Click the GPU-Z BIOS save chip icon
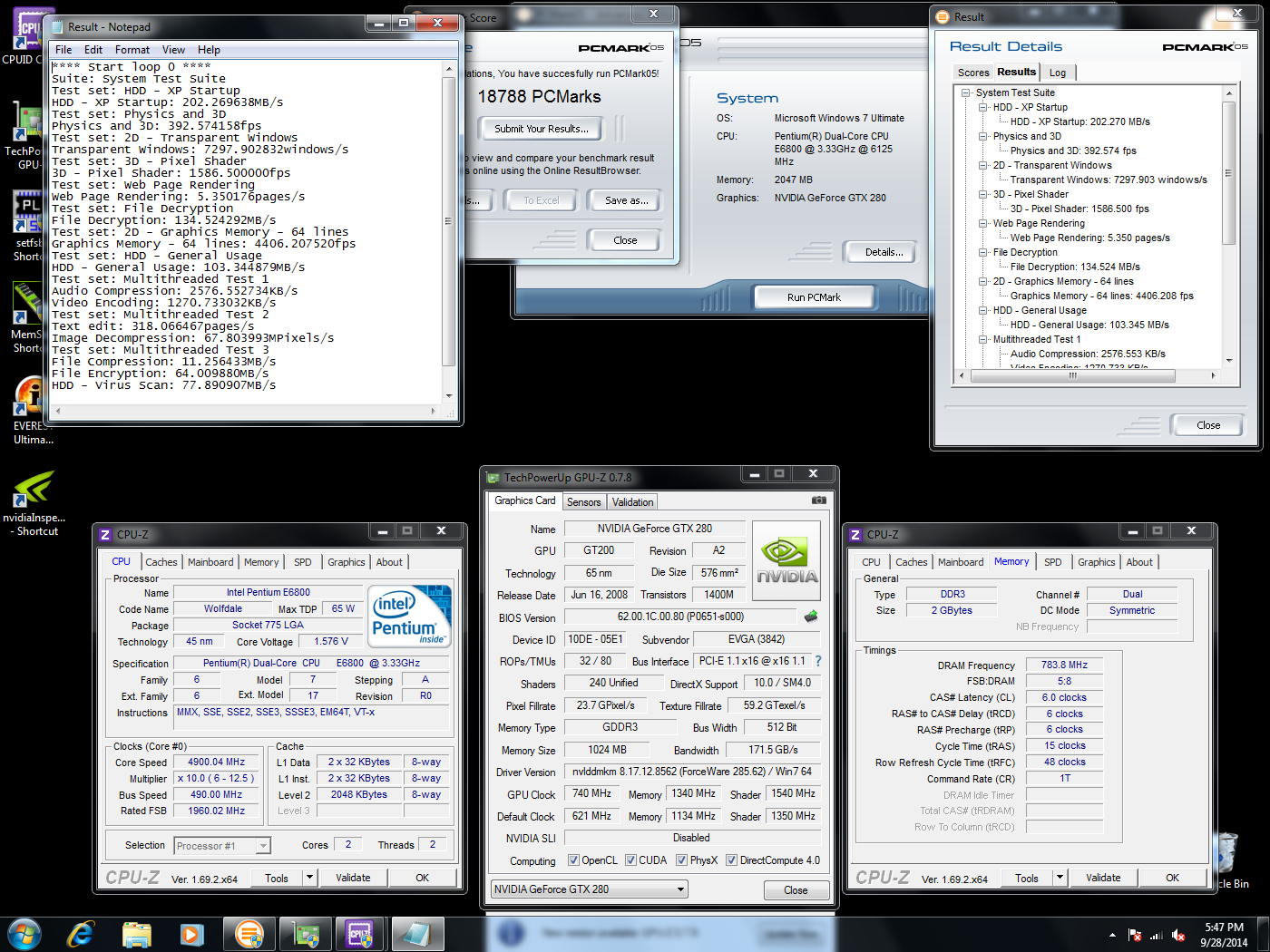 pyautogui.click(x=811, y=617)
